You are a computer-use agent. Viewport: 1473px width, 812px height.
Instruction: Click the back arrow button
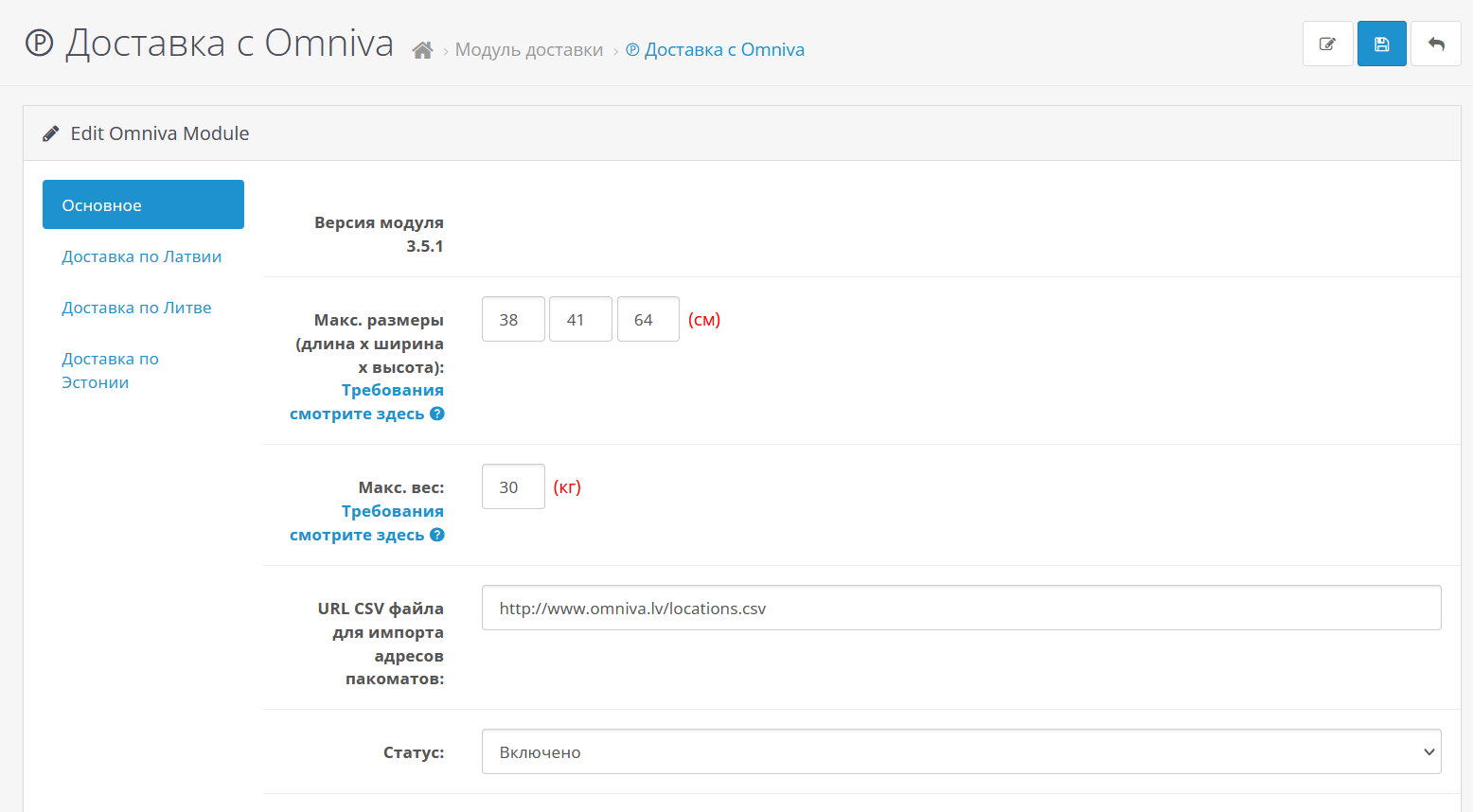(x=1435, y=44)
